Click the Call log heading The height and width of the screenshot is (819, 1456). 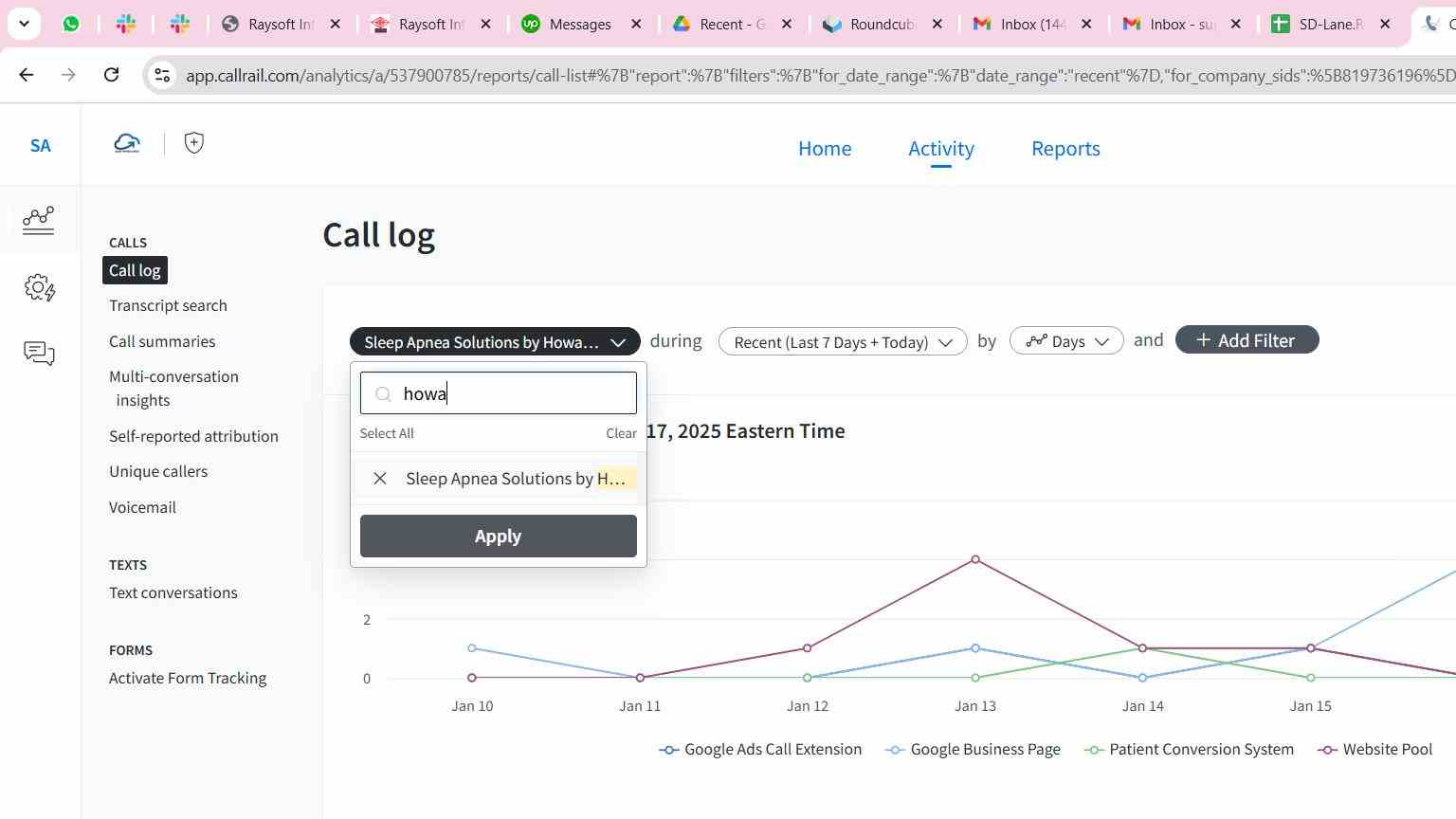click(379, 235)
